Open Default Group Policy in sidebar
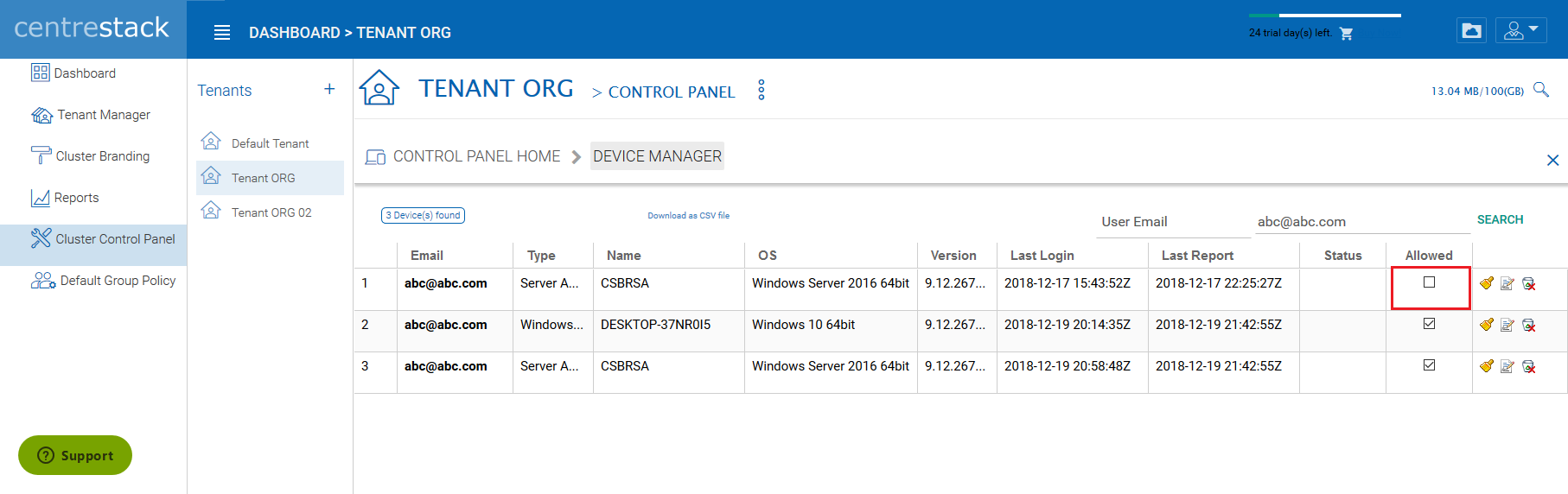The width and height of the screenshot is (1568, 494). click(x=93, y=281)
